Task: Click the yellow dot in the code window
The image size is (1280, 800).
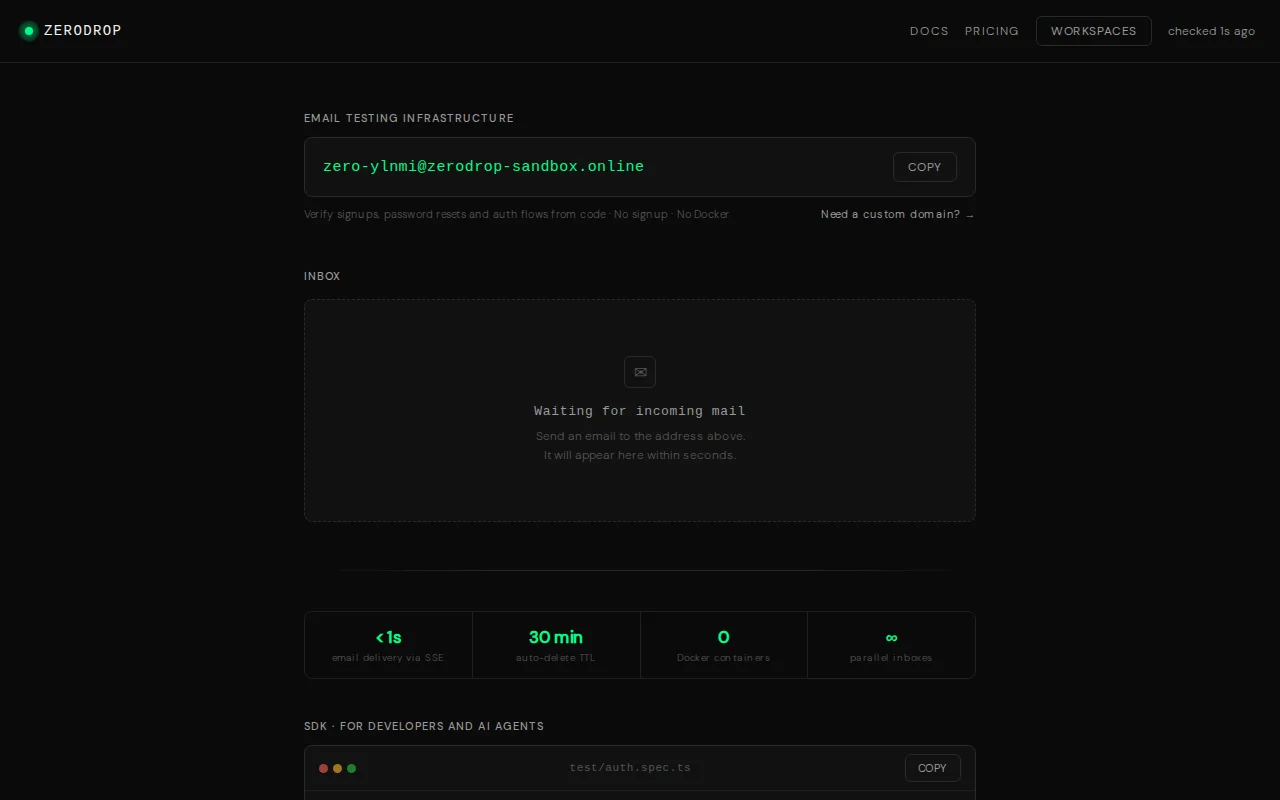Action: [x=338, y=768]
